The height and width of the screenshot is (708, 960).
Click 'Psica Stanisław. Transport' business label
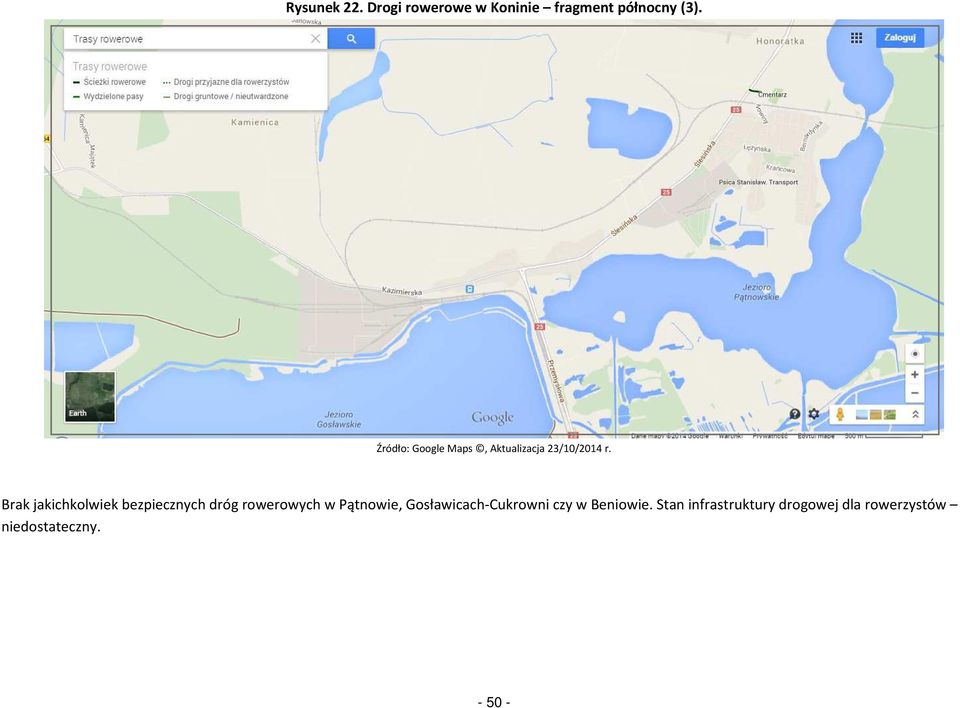point(758,183)
